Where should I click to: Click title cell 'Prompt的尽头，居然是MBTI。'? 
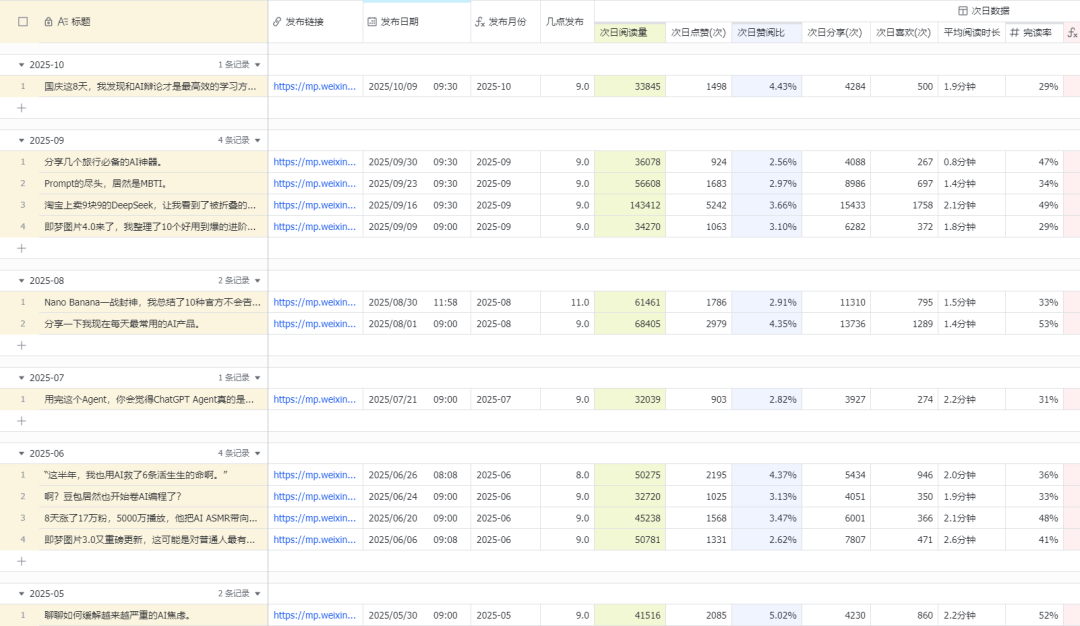point(152,184)
